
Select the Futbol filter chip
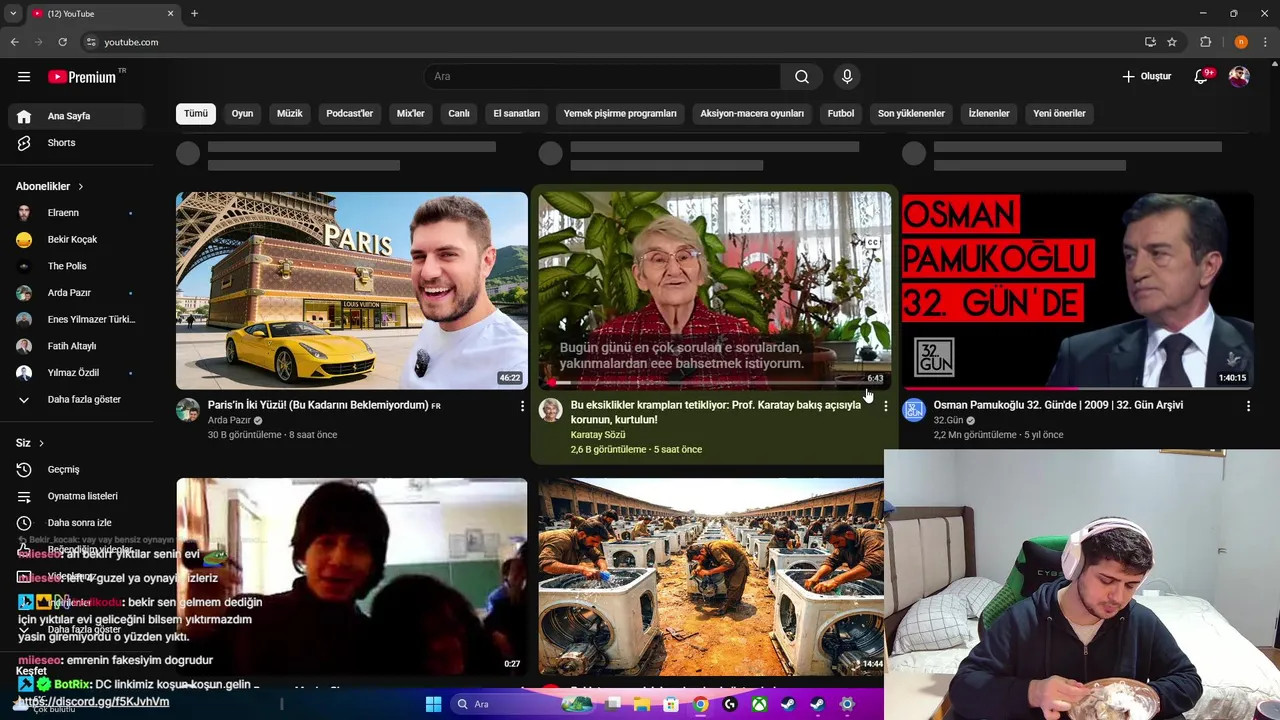click(x=841, y=114)
